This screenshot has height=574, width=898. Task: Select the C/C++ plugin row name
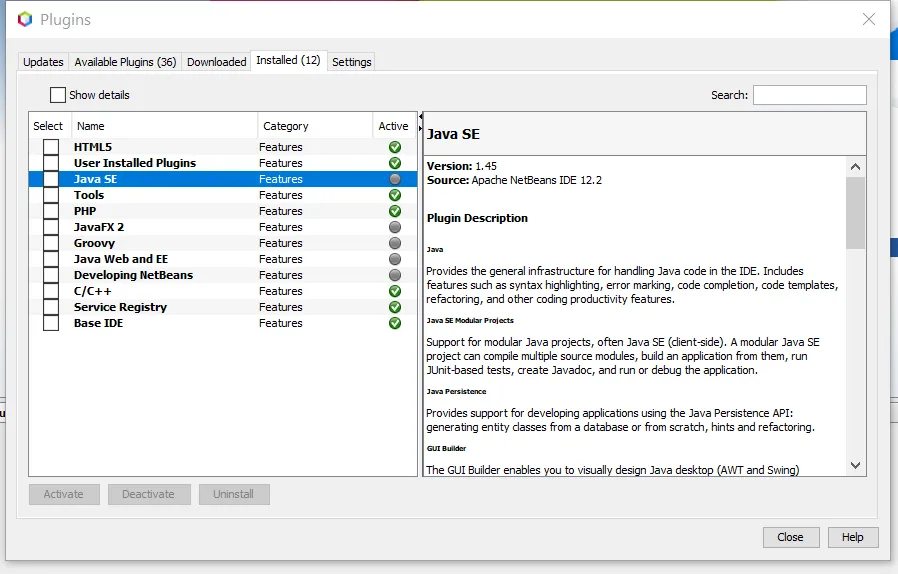click(93, 292)
